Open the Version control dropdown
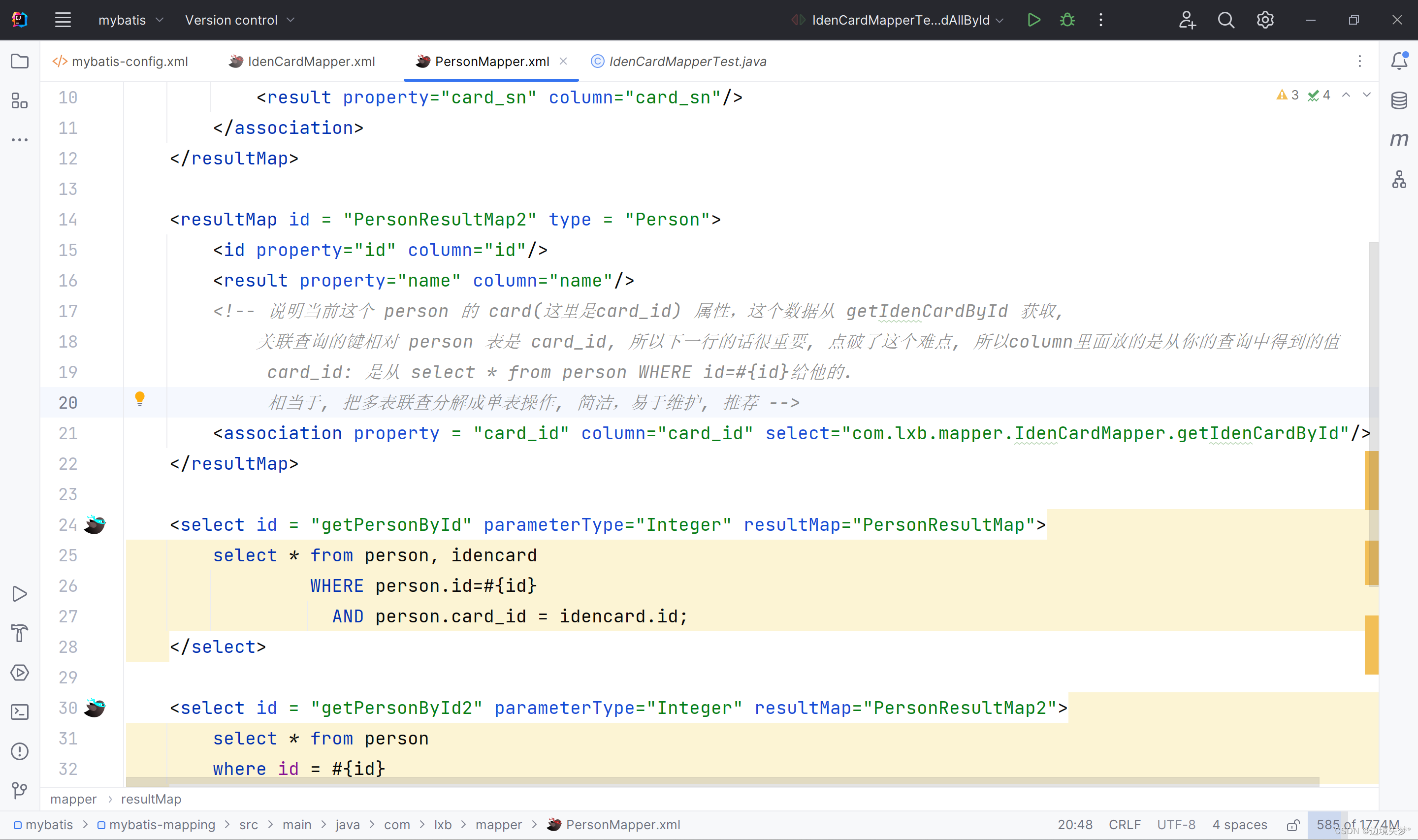The width and height of the screenshot is (1418, 840). click(239, 20)
